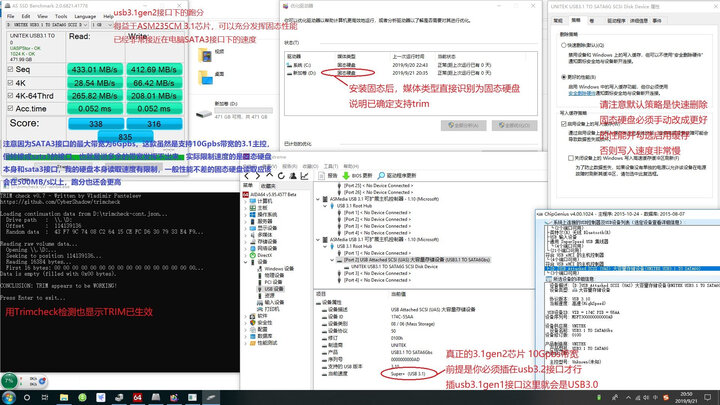
Task: Open the AS SSD drive selection dropdown
Action: click(x=47, y=25)
